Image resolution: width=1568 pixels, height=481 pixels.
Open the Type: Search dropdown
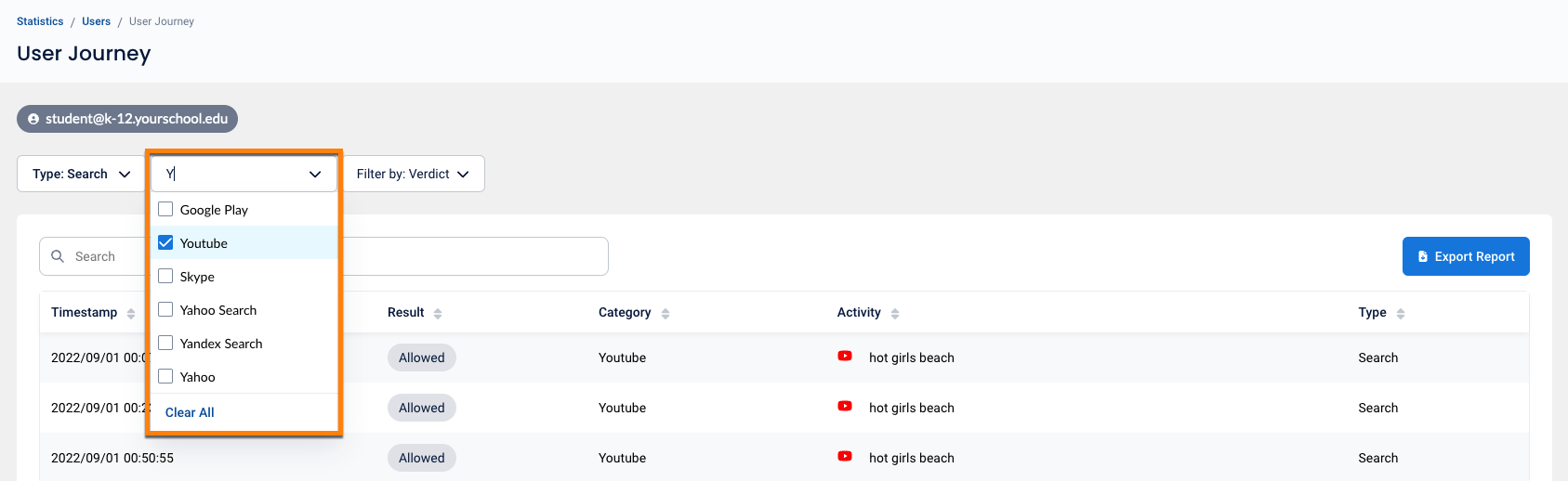tap(81, 174)
